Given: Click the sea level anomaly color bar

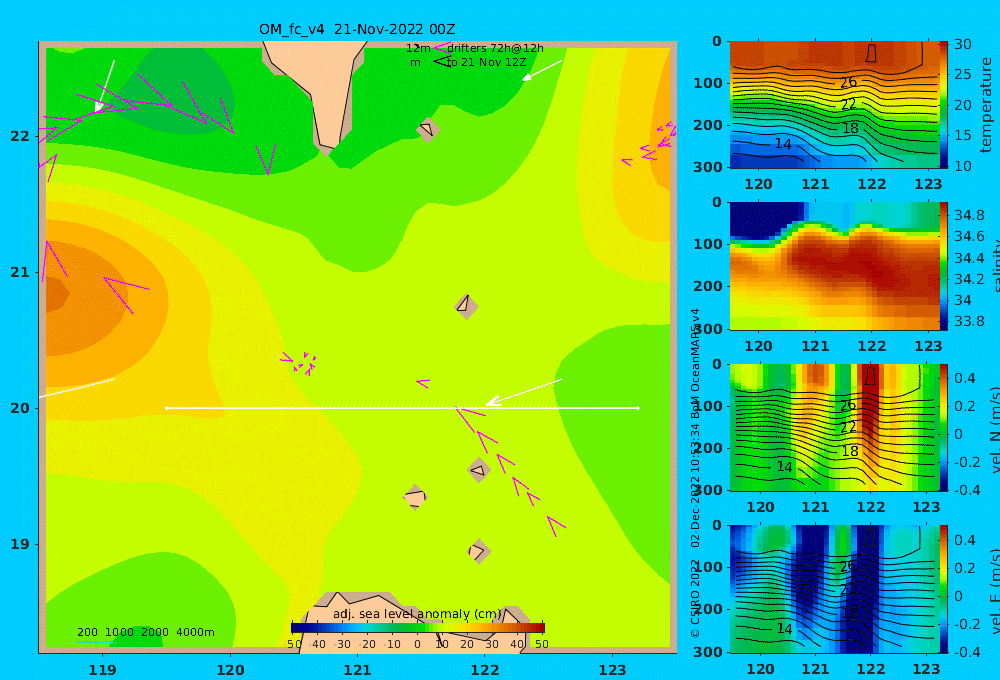Looking at the screenshot, I should click(x=418, y=628).
